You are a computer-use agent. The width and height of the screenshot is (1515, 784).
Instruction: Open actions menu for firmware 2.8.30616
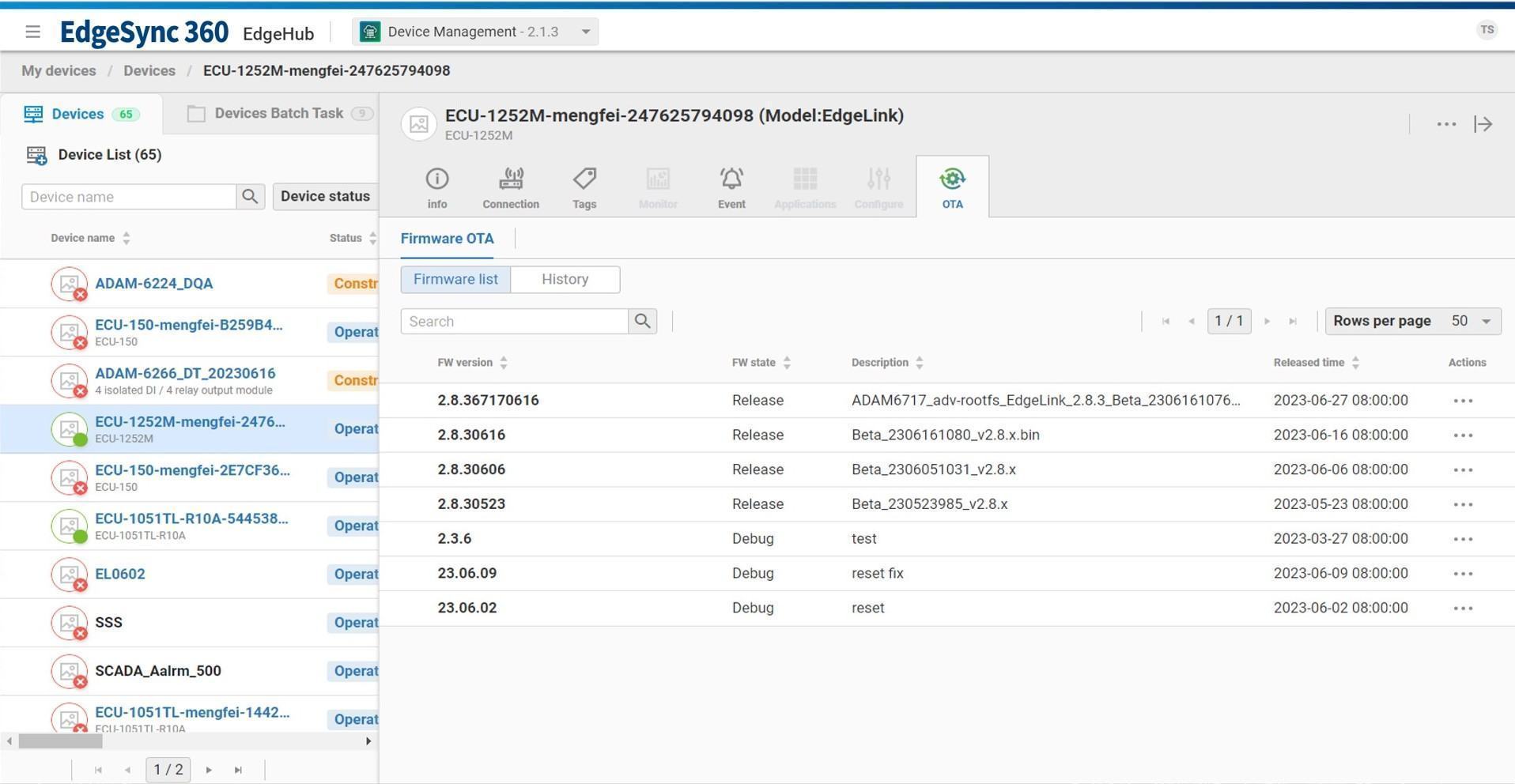(1462, 435)
